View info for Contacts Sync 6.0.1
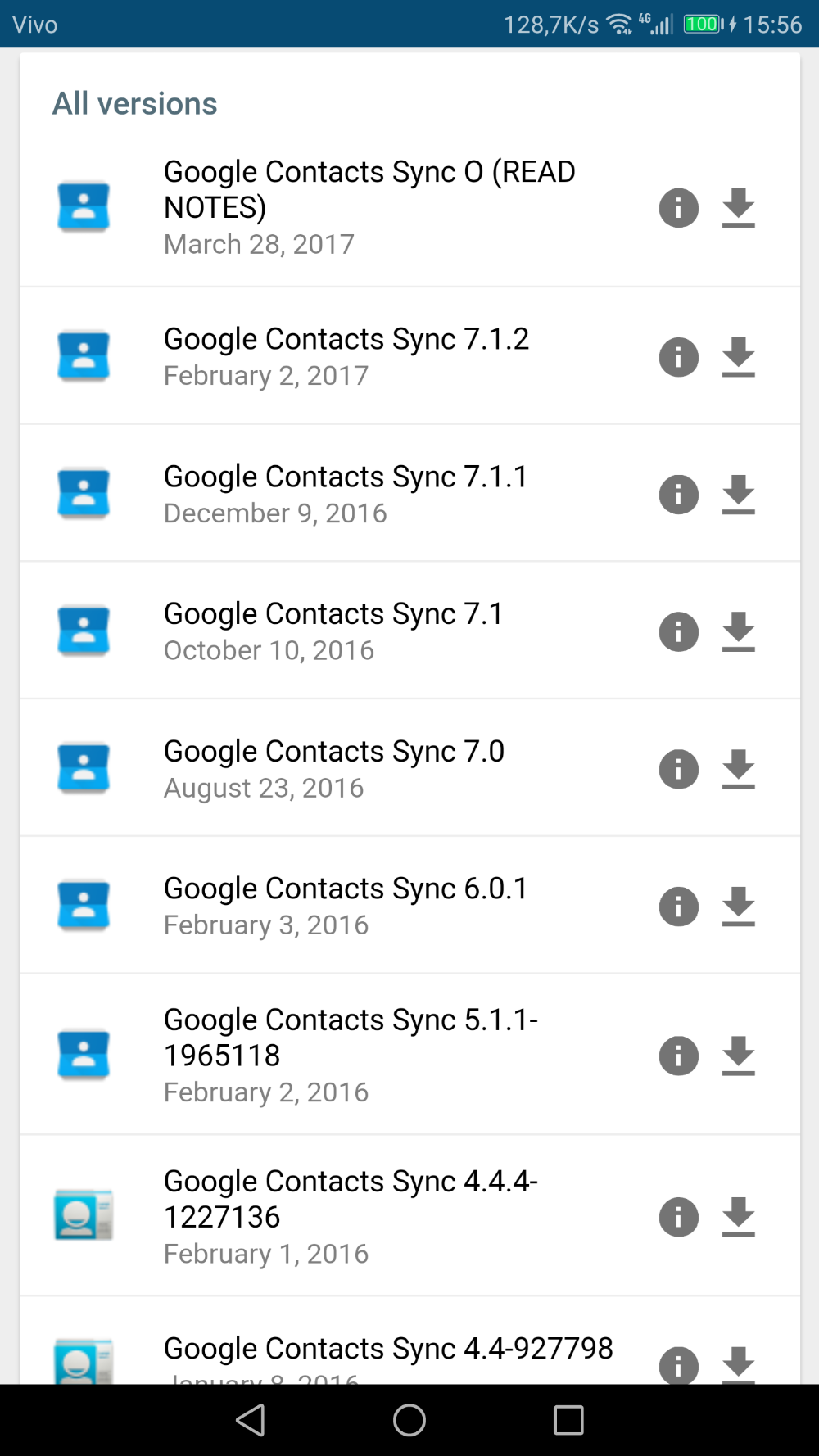The width and height of the screenshot is (819, 1456). [678, 907]
